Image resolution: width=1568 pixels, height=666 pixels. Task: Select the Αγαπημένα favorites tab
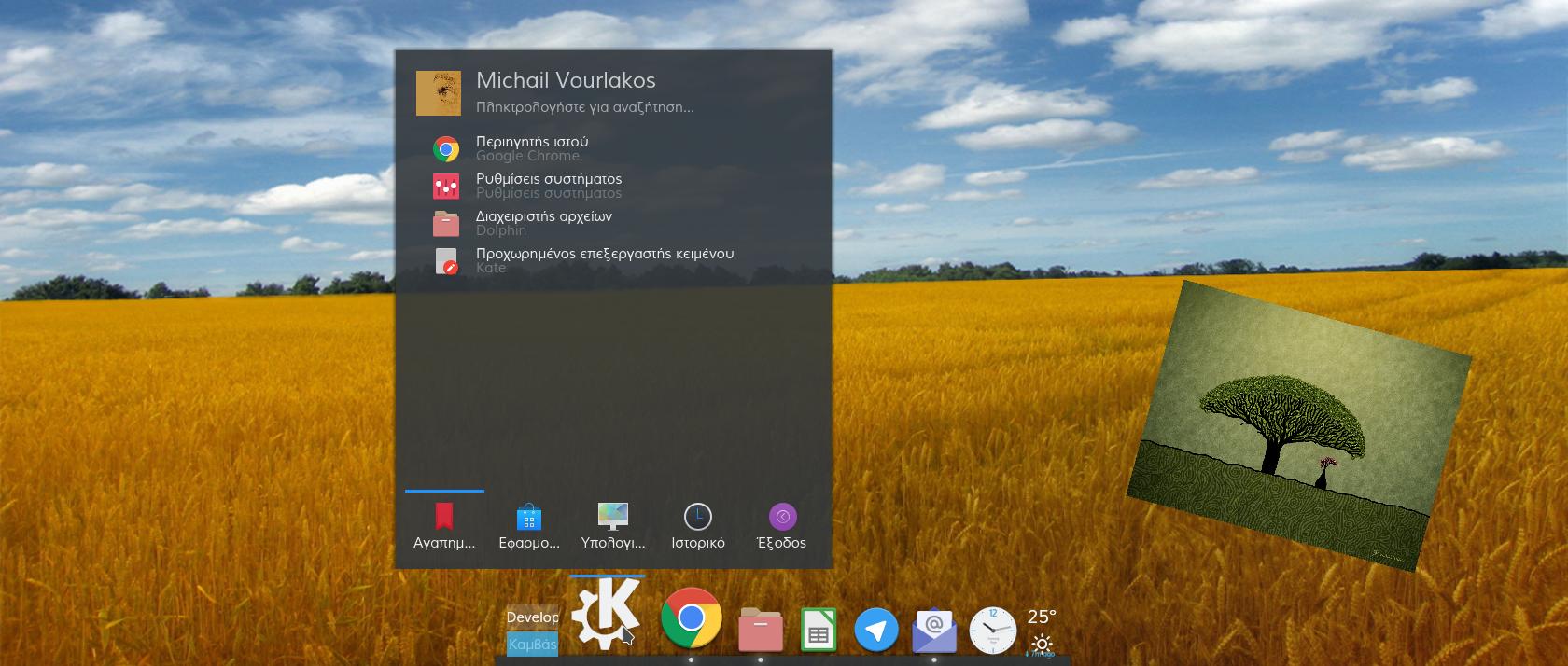coord(444,527)
